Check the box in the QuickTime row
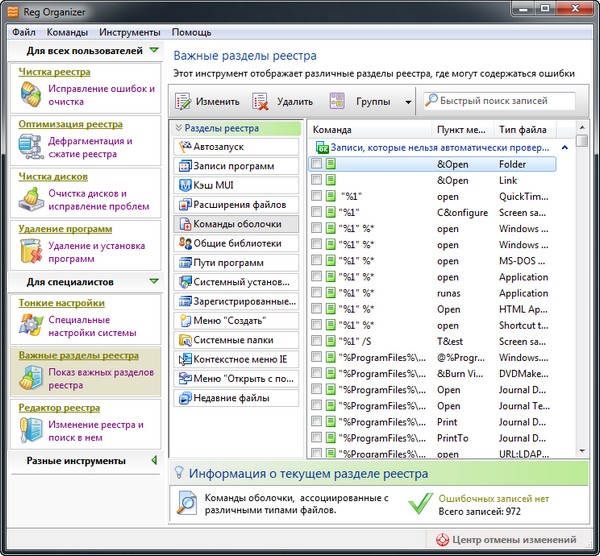This screenshot has width=600, height=556. coord(317,196)
